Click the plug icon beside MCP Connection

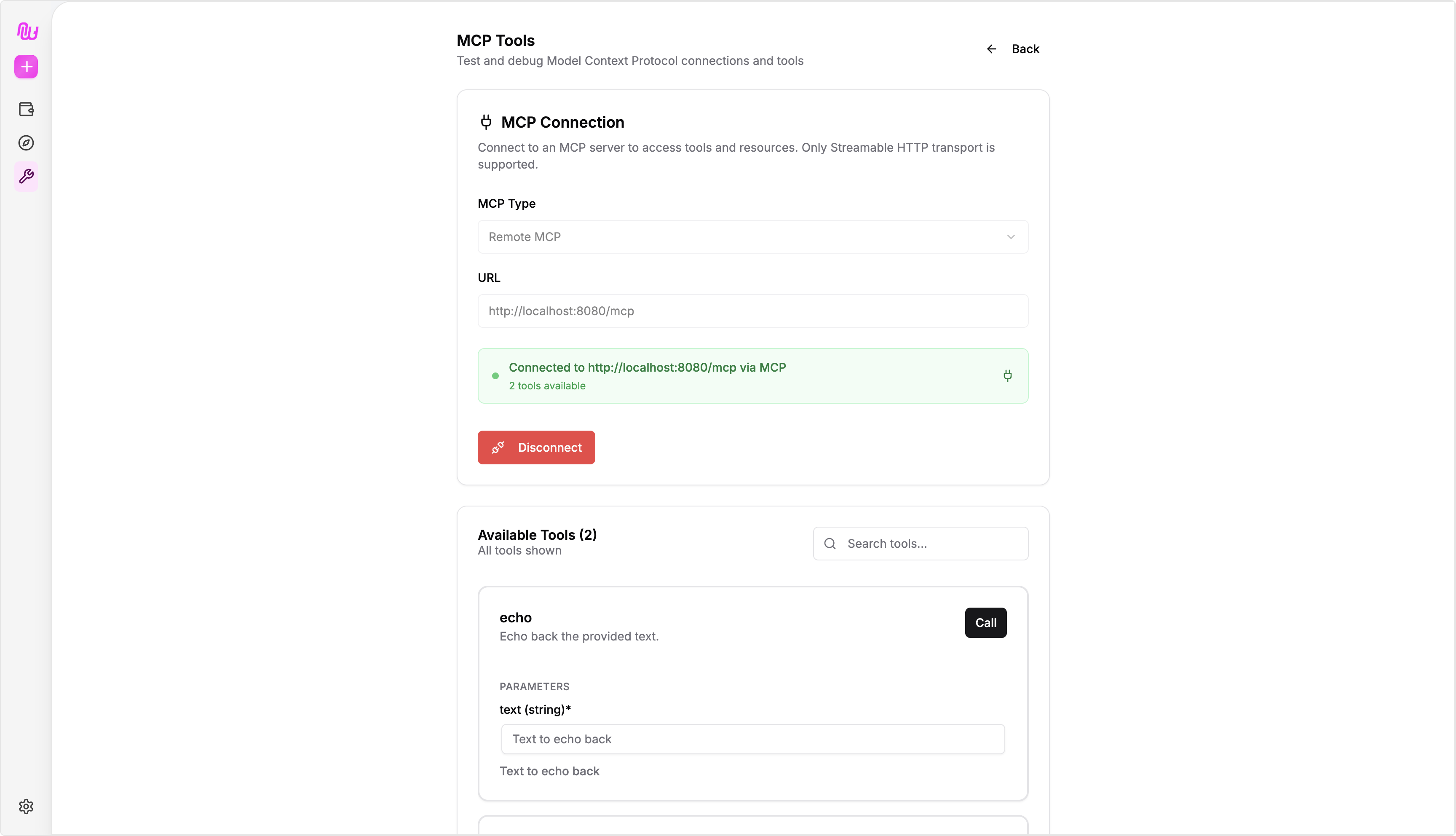point(486,122)
